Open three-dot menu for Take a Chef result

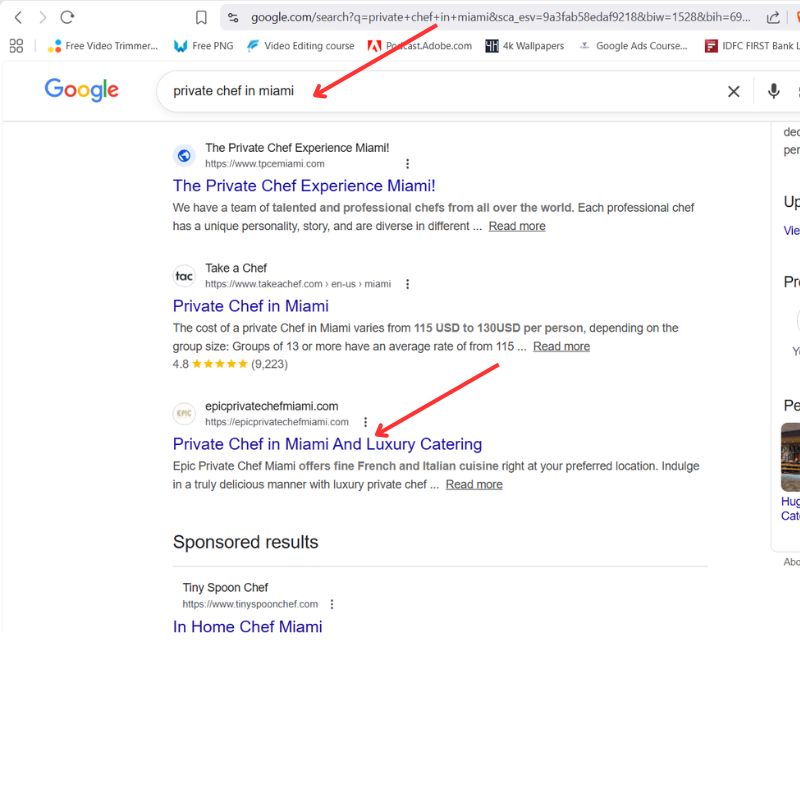tap(407, 284)
